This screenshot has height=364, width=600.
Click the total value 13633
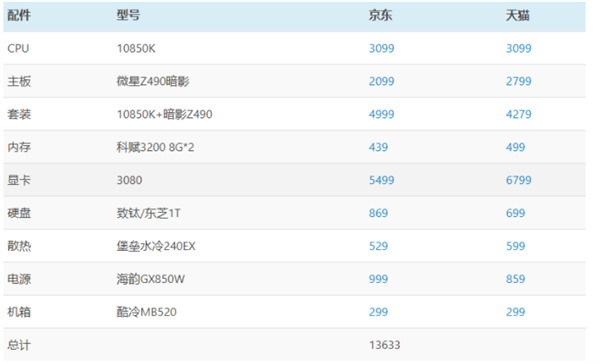tap(385, 345)
